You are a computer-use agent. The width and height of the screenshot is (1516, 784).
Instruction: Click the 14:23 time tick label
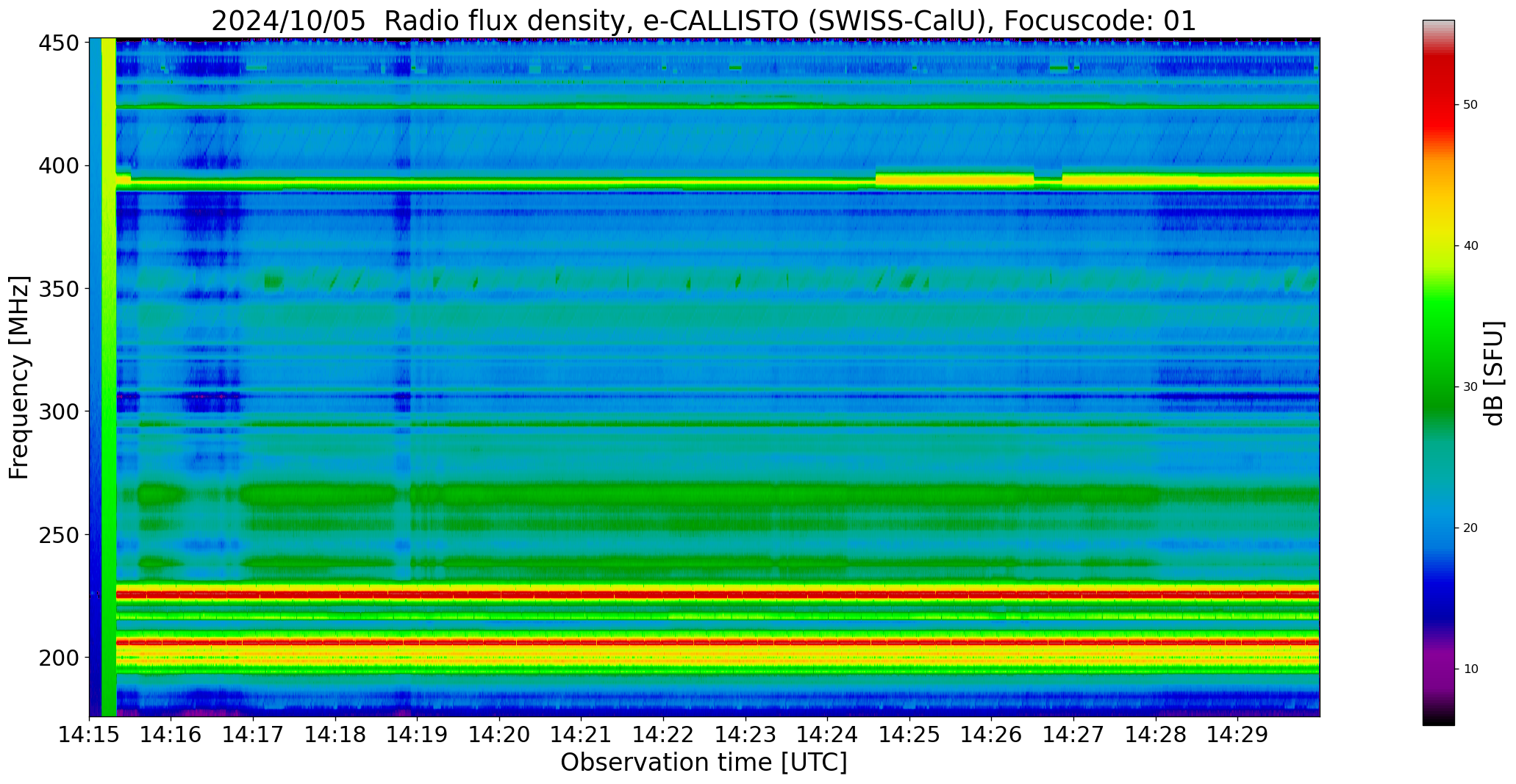[x=746, y=734]
